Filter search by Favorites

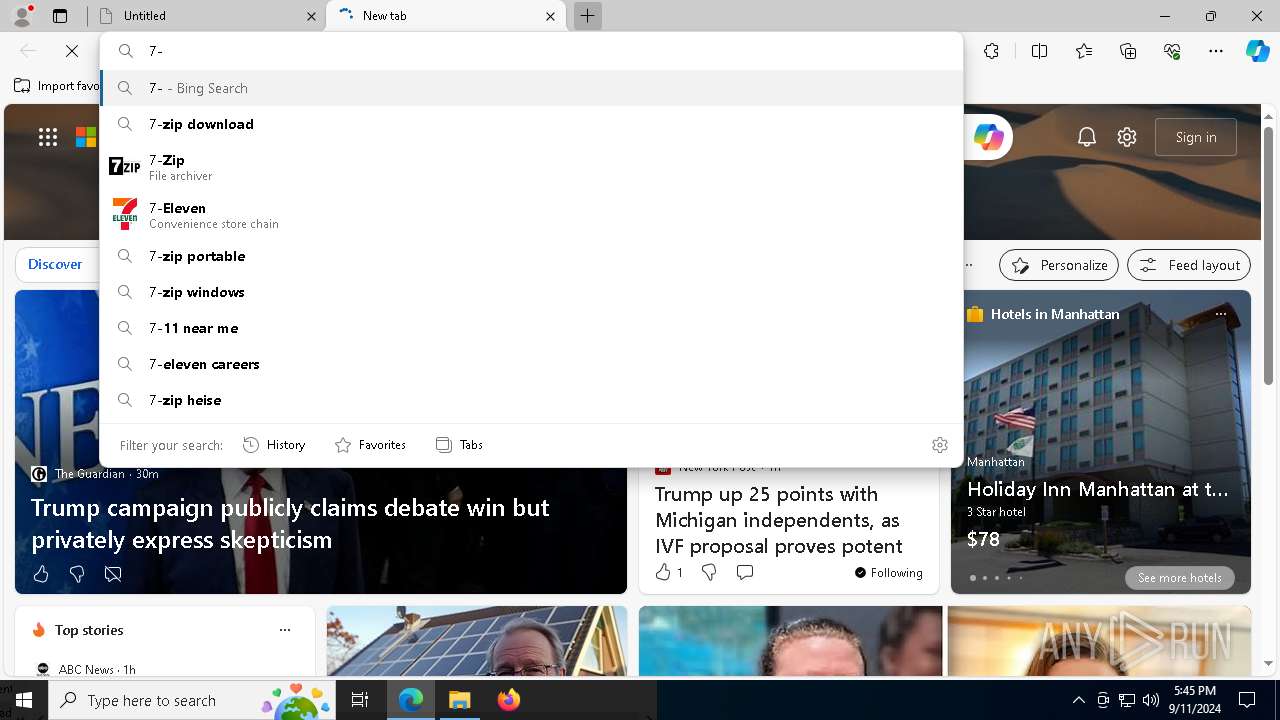[370, 445]
